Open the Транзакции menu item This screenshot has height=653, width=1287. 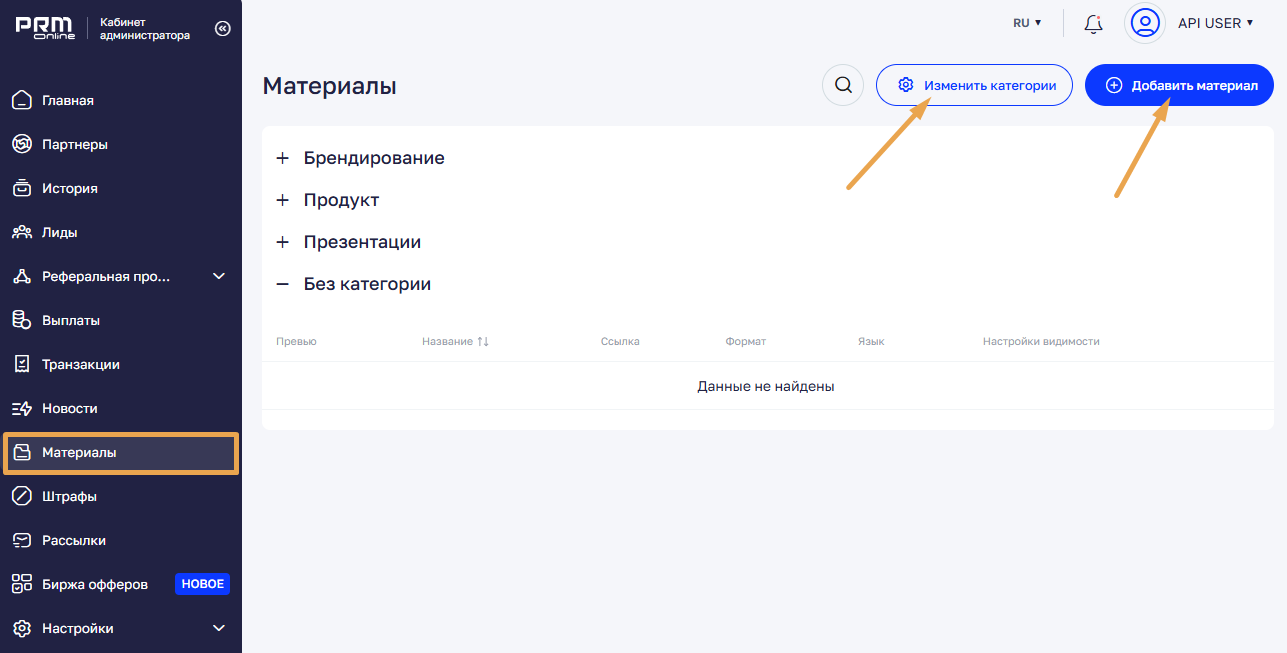coord(80,365)
